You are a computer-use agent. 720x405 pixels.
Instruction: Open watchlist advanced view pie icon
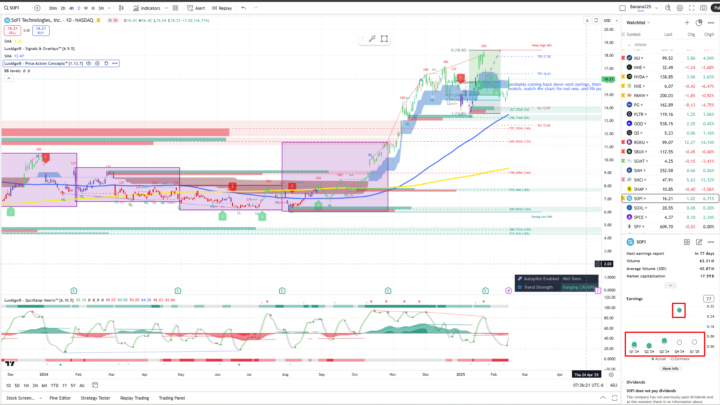[x=699, y=22]
